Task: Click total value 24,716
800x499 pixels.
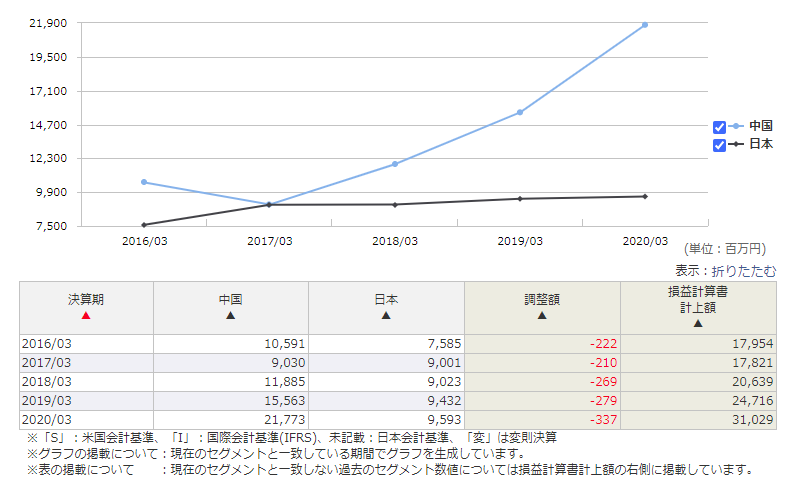Action: [x=753, y=401]
